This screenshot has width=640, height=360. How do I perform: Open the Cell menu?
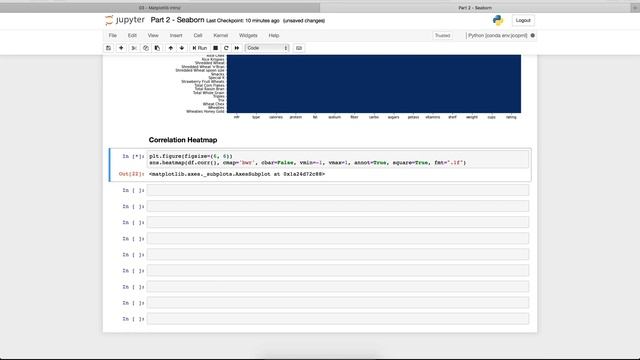pos(198,36)
